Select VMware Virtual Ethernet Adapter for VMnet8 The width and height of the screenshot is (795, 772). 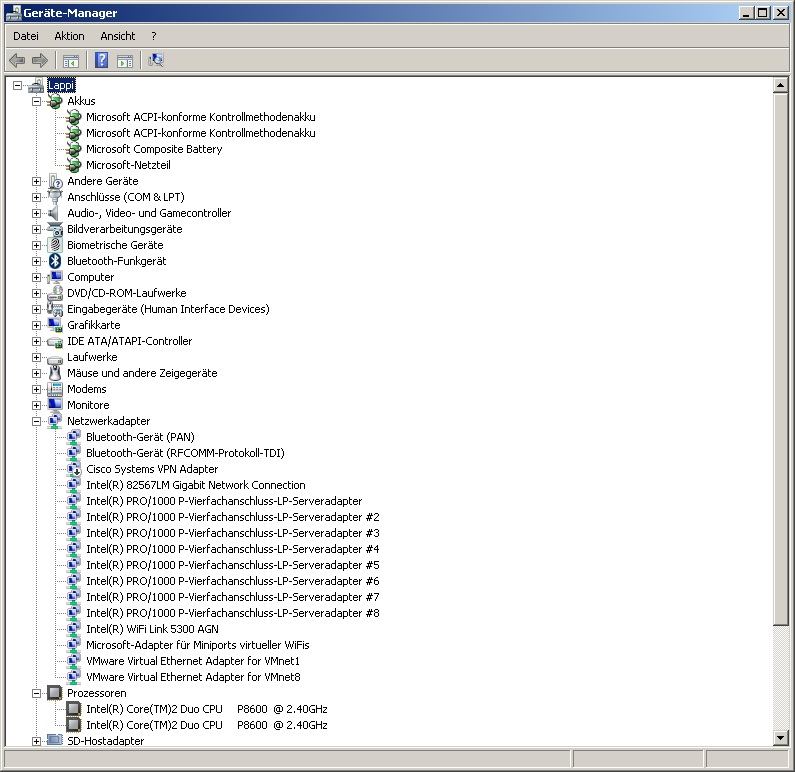pos(193,677)
